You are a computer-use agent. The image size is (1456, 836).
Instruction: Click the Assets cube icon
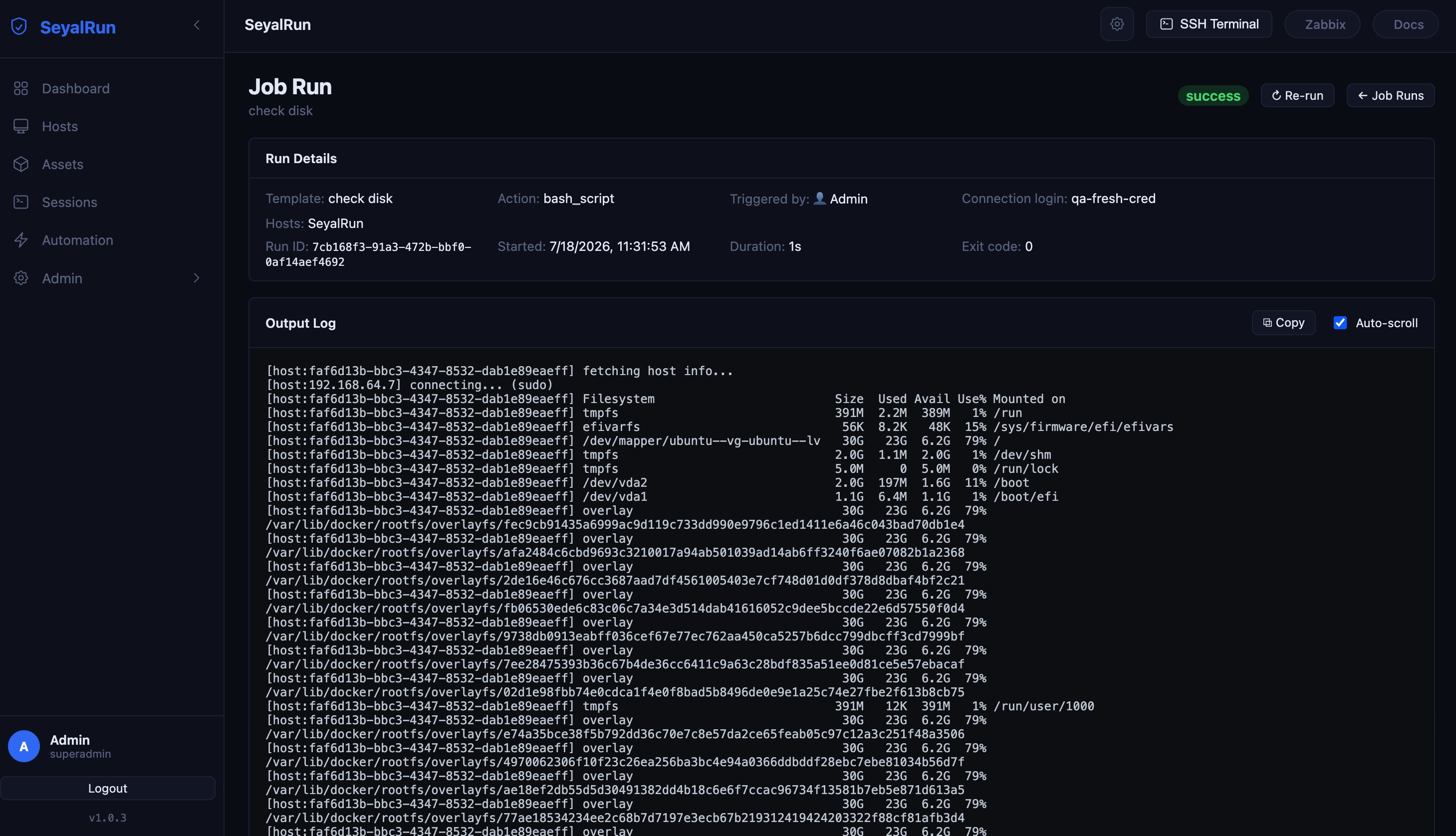tap(20, 164)
